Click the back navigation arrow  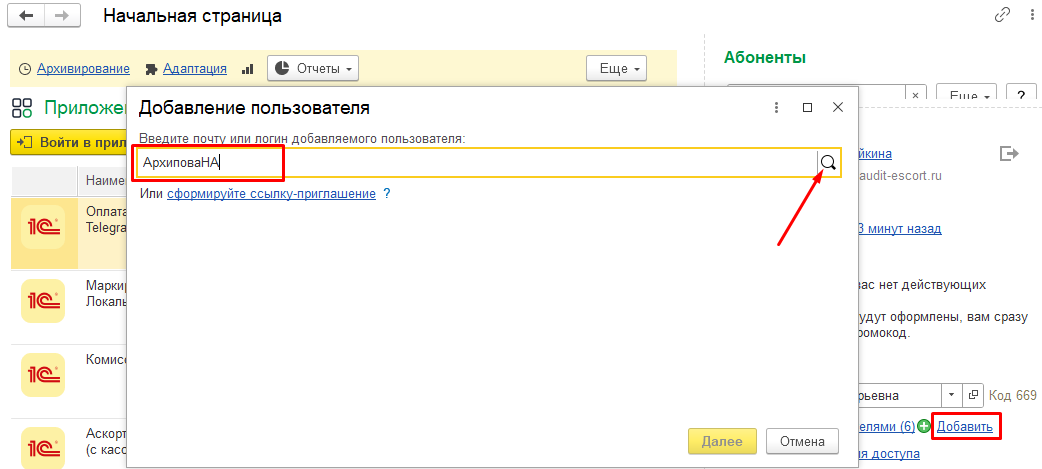click(x=27, y=16)
